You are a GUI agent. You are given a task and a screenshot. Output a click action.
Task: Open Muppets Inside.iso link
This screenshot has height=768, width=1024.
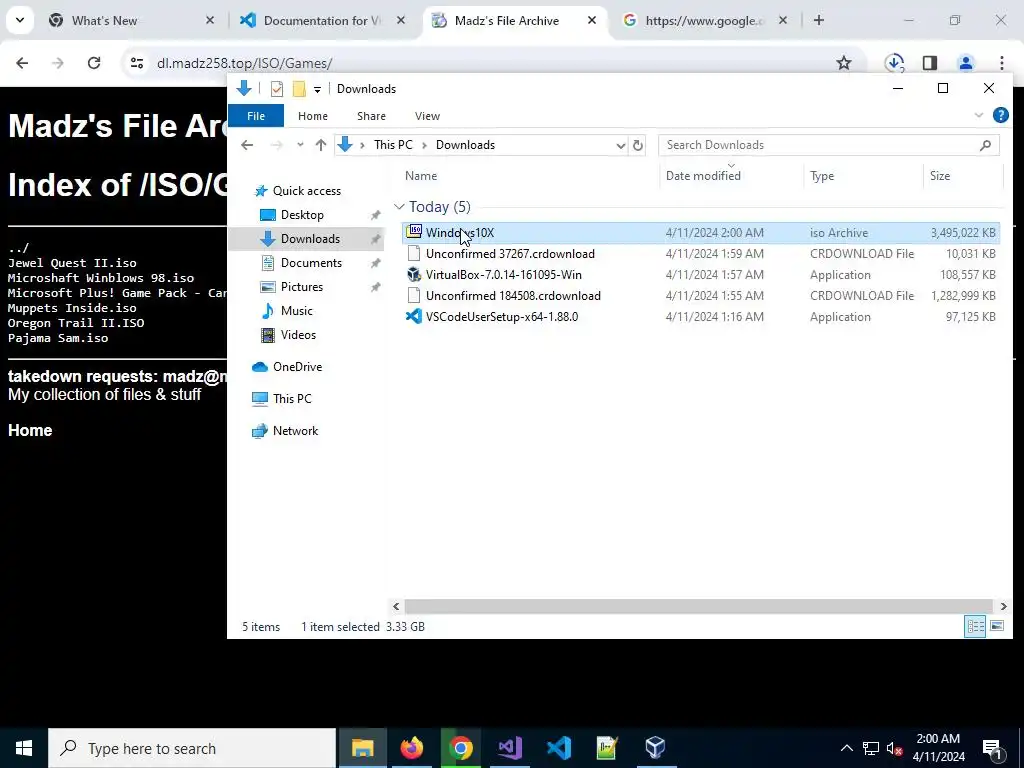[72, 308]
